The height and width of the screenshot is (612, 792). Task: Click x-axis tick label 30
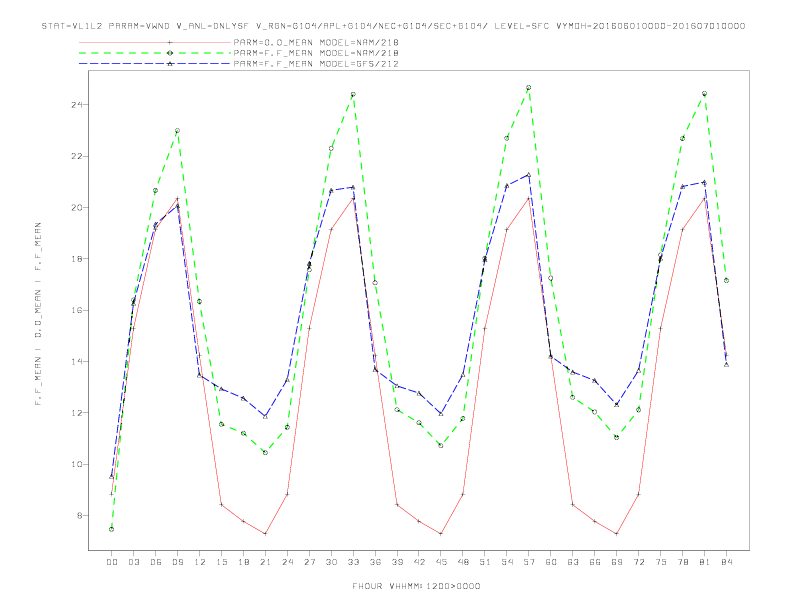[x=331, y=562]
